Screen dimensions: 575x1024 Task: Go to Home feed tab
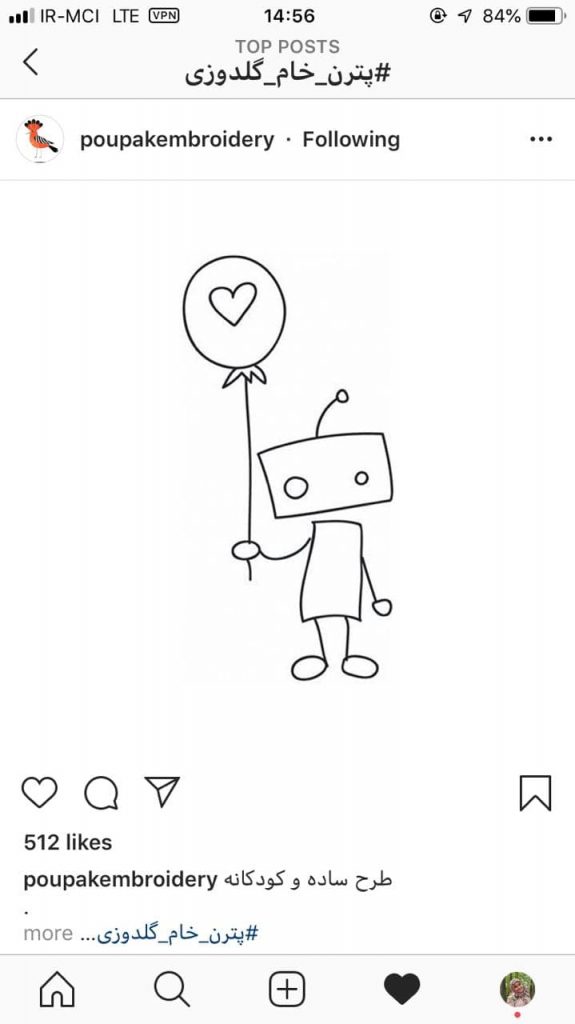click(58, 989)
